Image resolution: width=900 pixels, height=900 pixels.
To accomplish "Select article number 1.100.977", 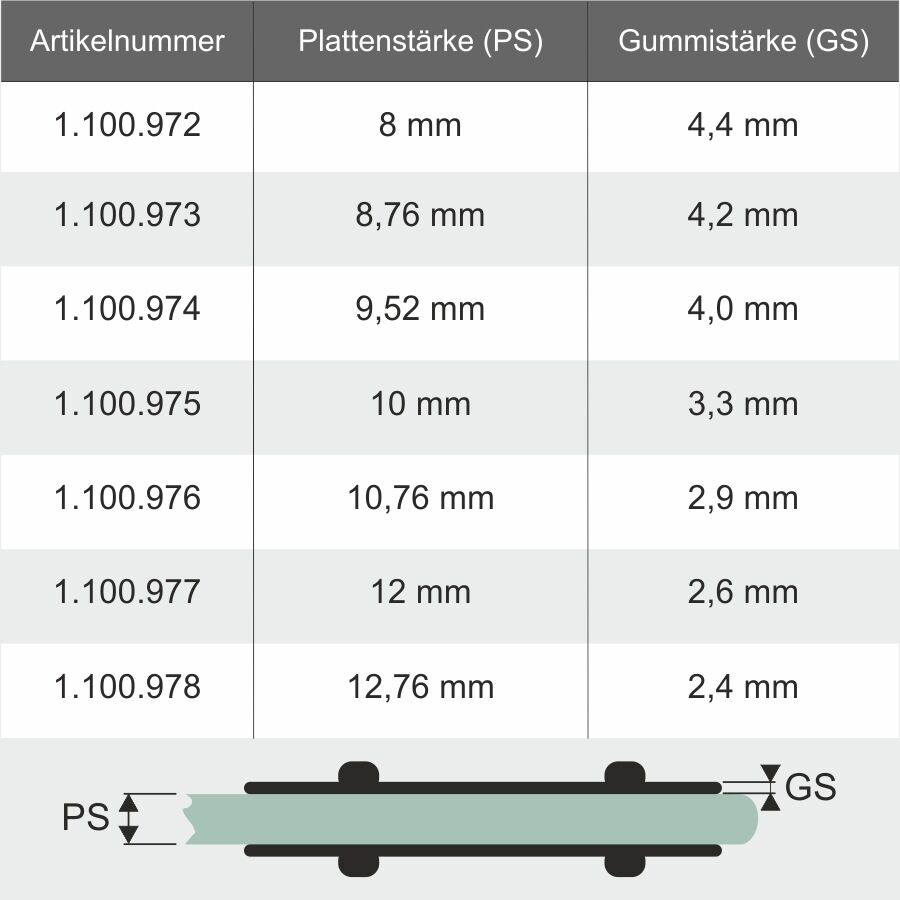I will (x=127, y=592).
